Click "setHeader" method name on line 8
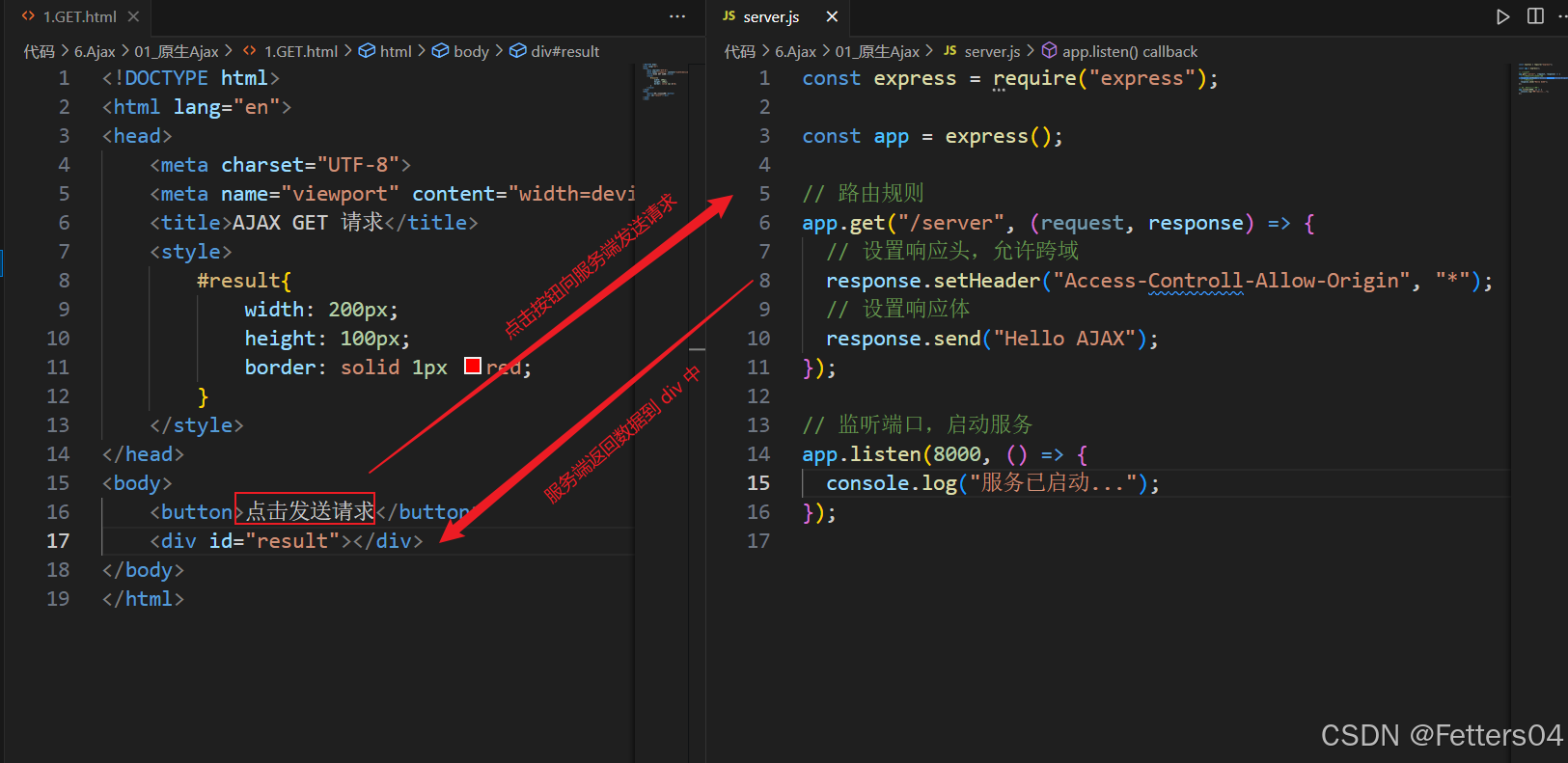 coord(986,281)
